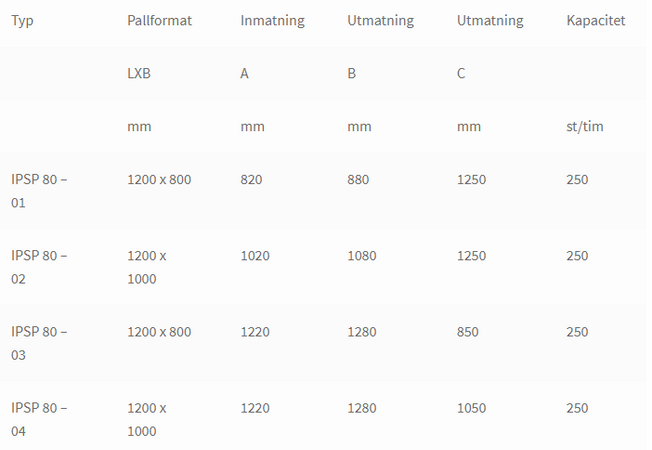
Task: Select the 1050 Utmatning C value
Action: tap(472, 408)
